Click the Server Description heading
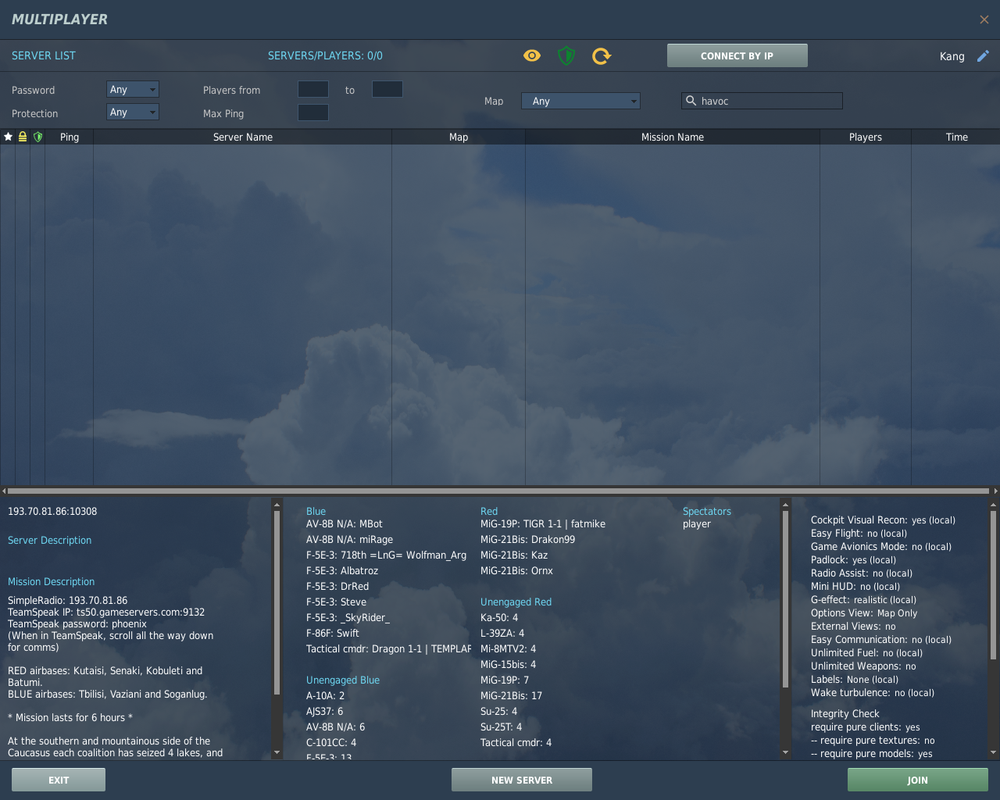The height and width of the screenshot is (800, 1000). click(x=50, y=540)
